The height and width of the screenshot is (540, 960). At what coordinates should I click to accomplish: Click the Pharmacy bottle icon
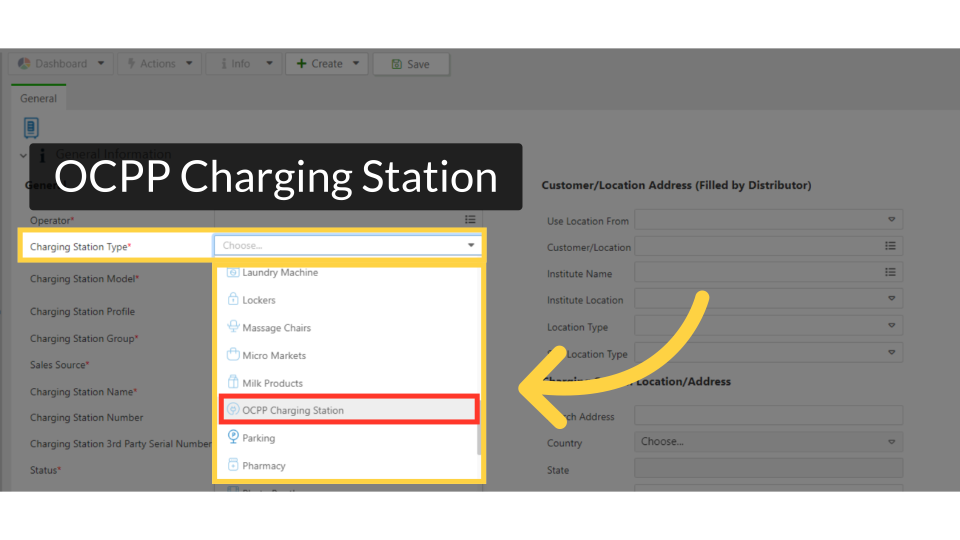[233, 464]
